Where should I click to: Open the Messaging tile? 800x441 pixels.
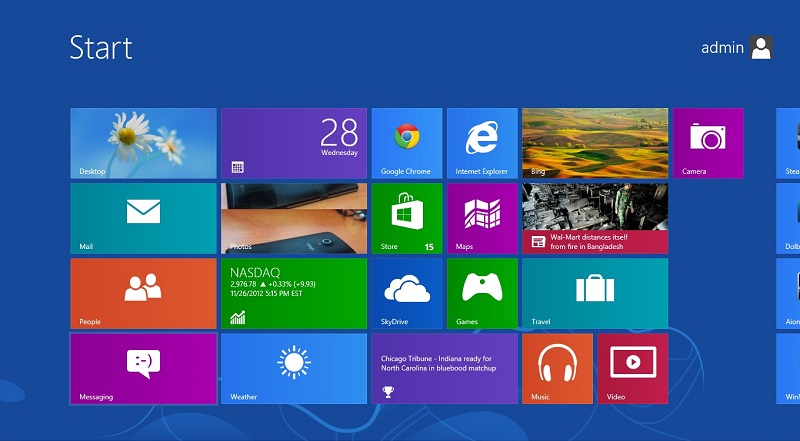pos(143,369)
